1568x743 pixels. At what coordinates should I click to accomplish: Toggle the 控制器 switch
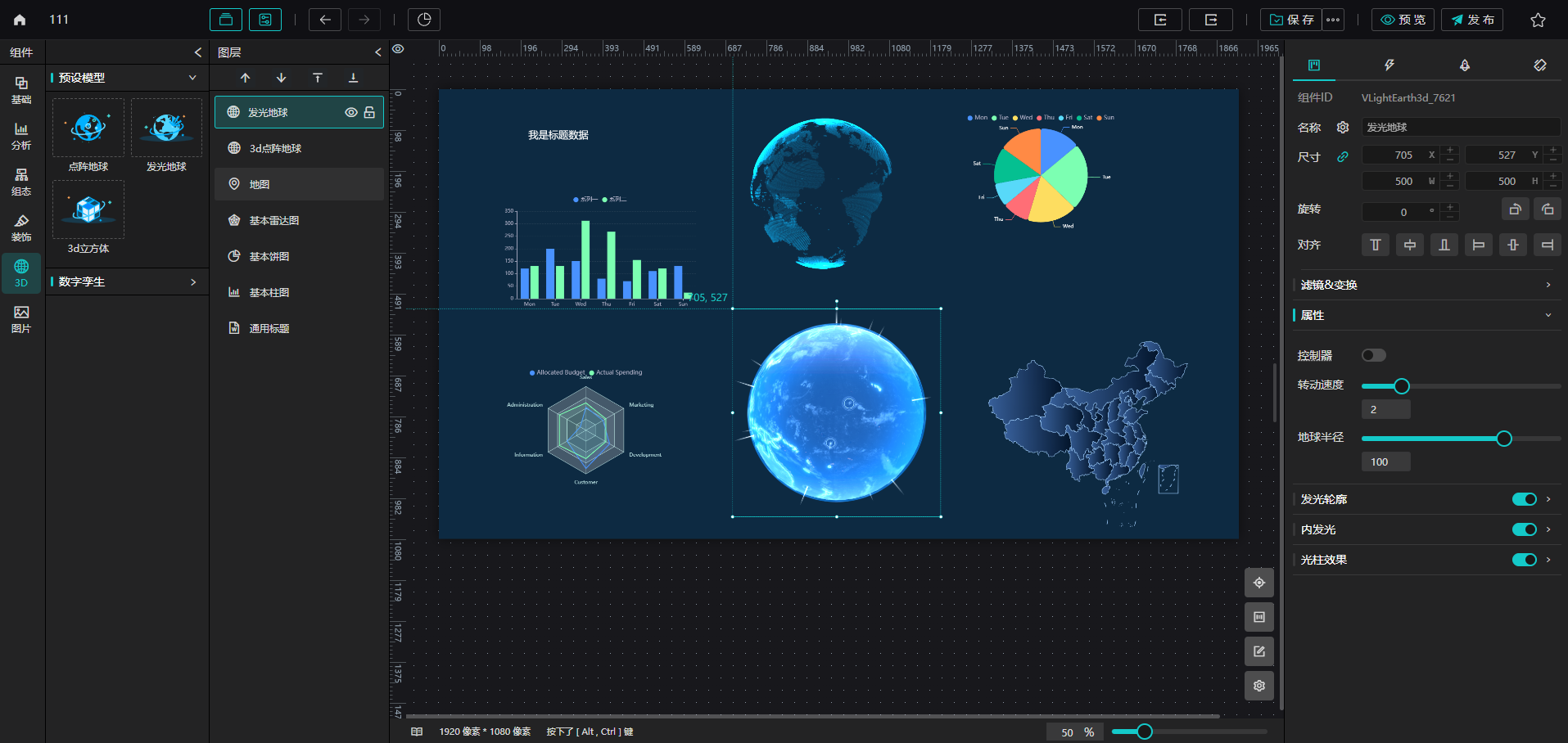(1373, 355)
